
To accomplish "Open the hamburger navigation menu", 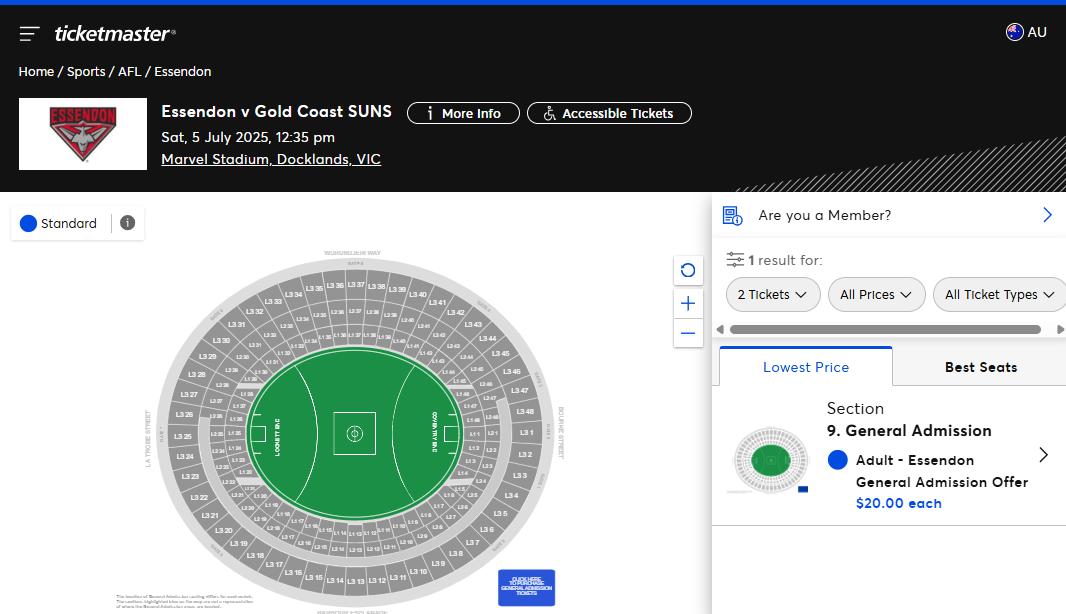I will 29,33.
